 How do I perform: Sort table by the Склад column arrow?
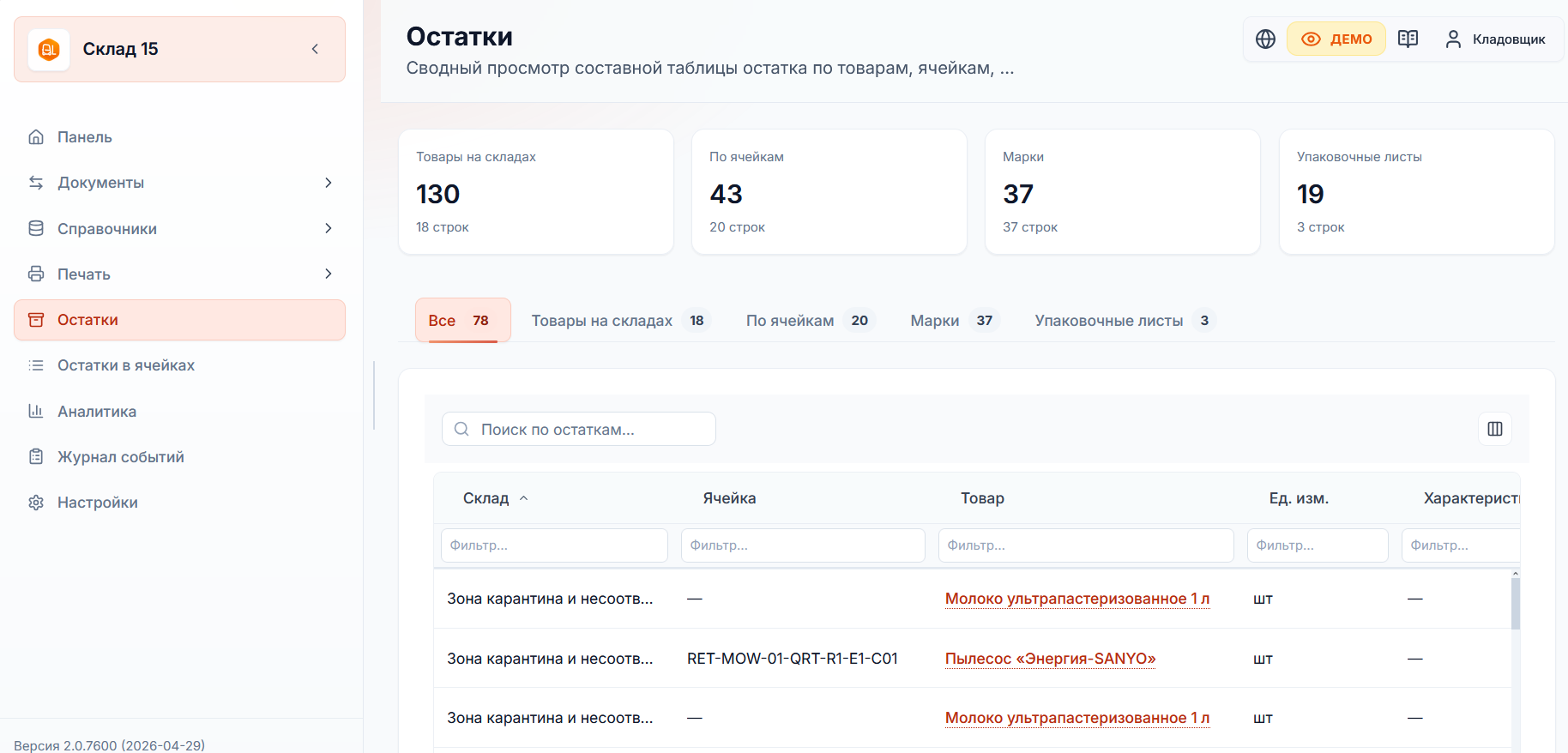click(x=524, y=498)
